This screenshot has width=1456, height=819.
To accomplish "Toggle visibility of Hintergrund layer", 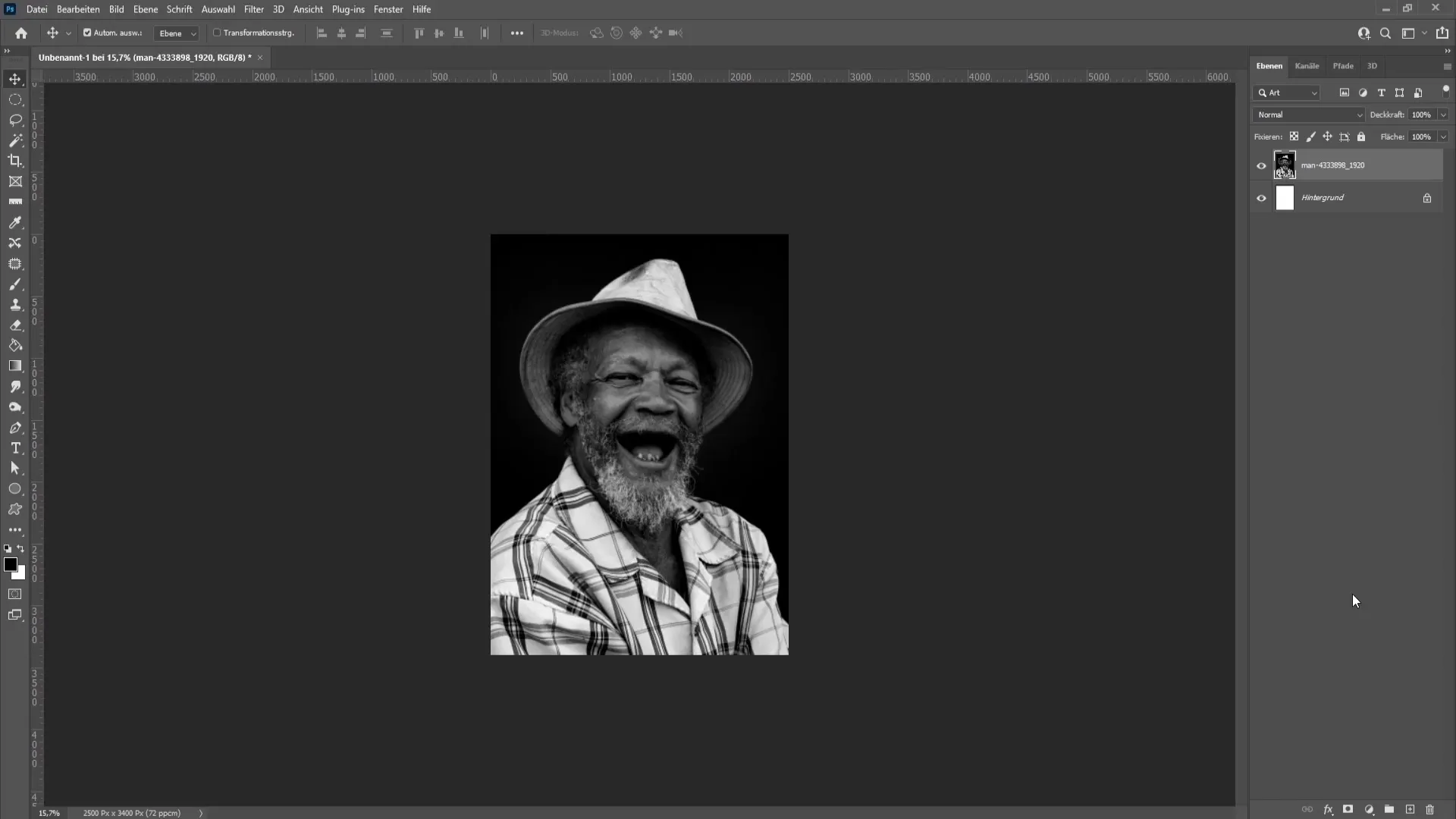I will point(1261,197).
